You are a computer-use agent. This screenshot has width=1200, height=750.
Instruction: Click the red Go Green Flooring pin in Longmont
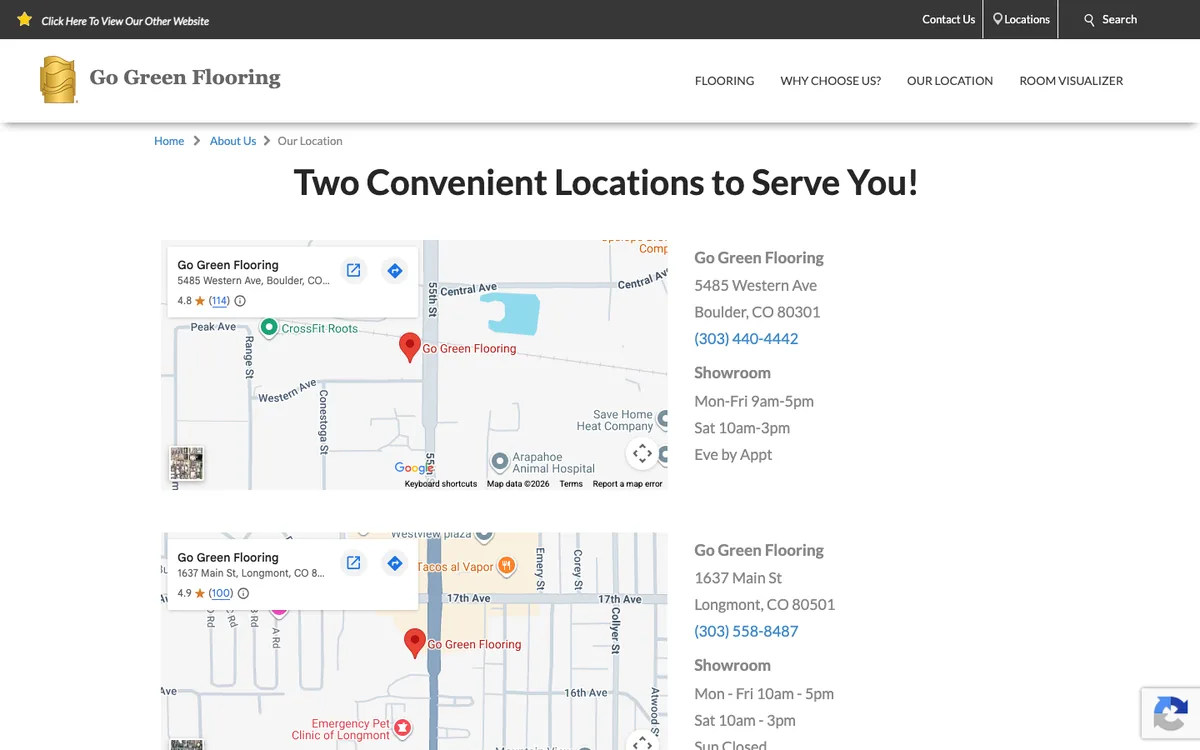pyautogui.click(x=415, y=643)
